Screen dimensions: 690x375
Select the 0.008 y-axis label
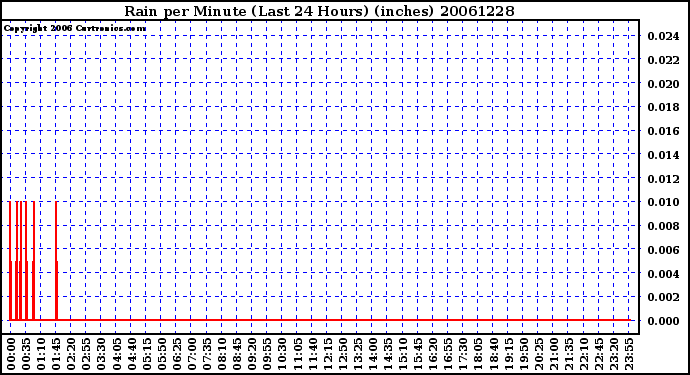663,226
